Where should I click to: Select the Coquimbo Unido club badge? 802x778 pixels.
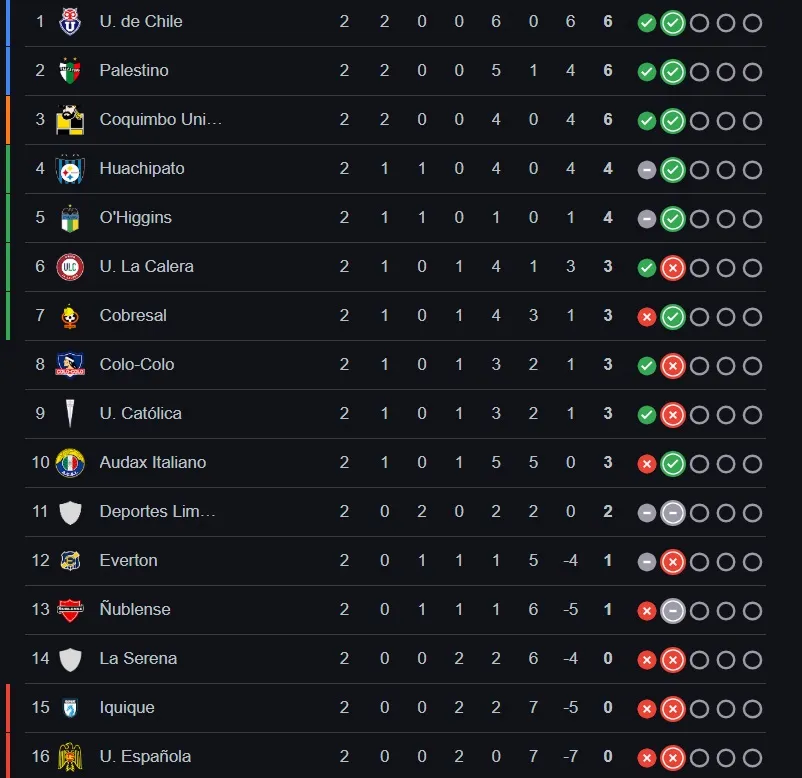click(x=70, y=120)
